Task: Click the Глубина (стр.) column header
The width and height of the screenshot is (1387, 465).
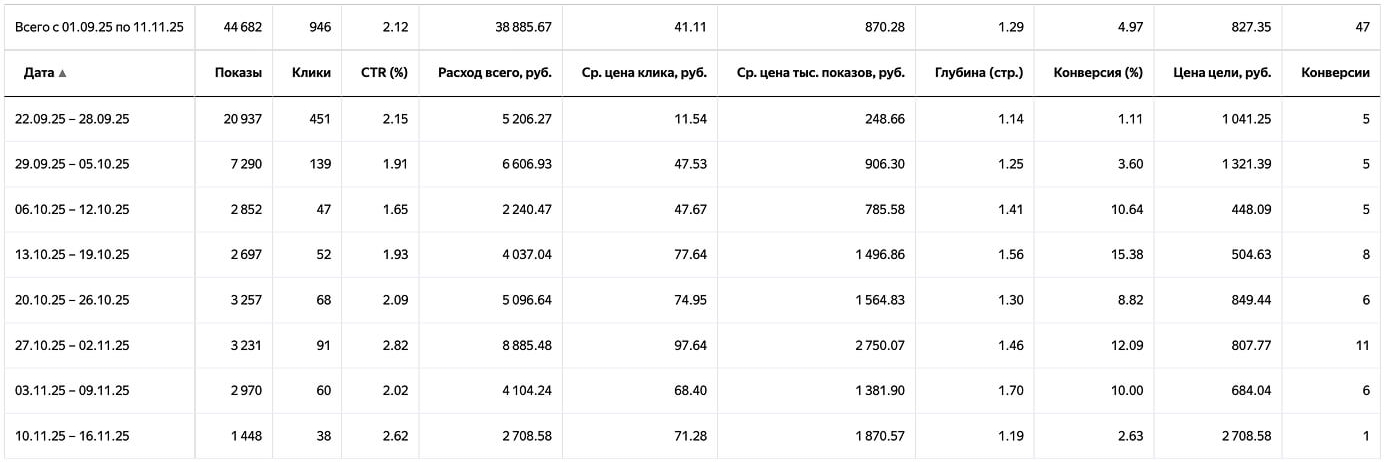Action: coord(979,73)
